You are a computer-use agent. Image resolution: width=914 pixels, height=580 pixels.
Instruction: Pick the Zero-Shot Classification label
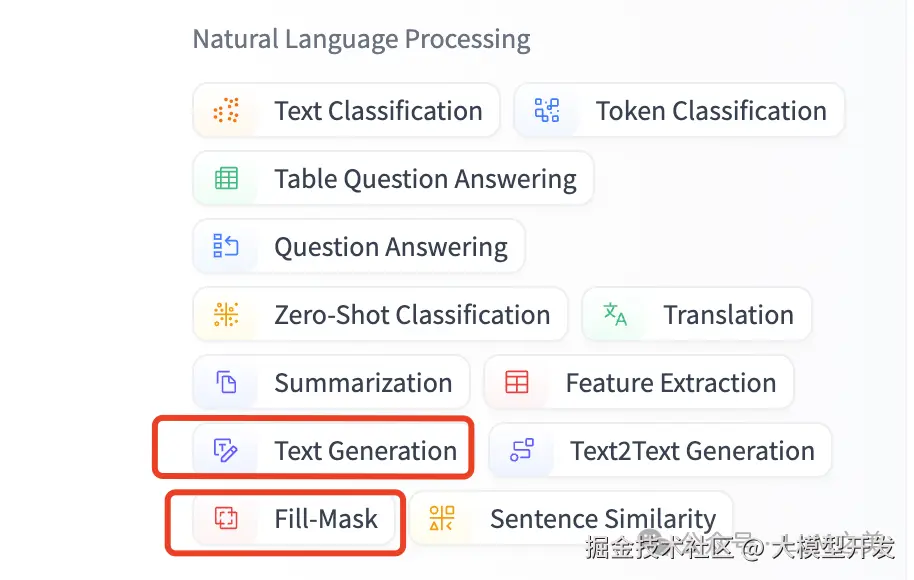tap(412, 315)
